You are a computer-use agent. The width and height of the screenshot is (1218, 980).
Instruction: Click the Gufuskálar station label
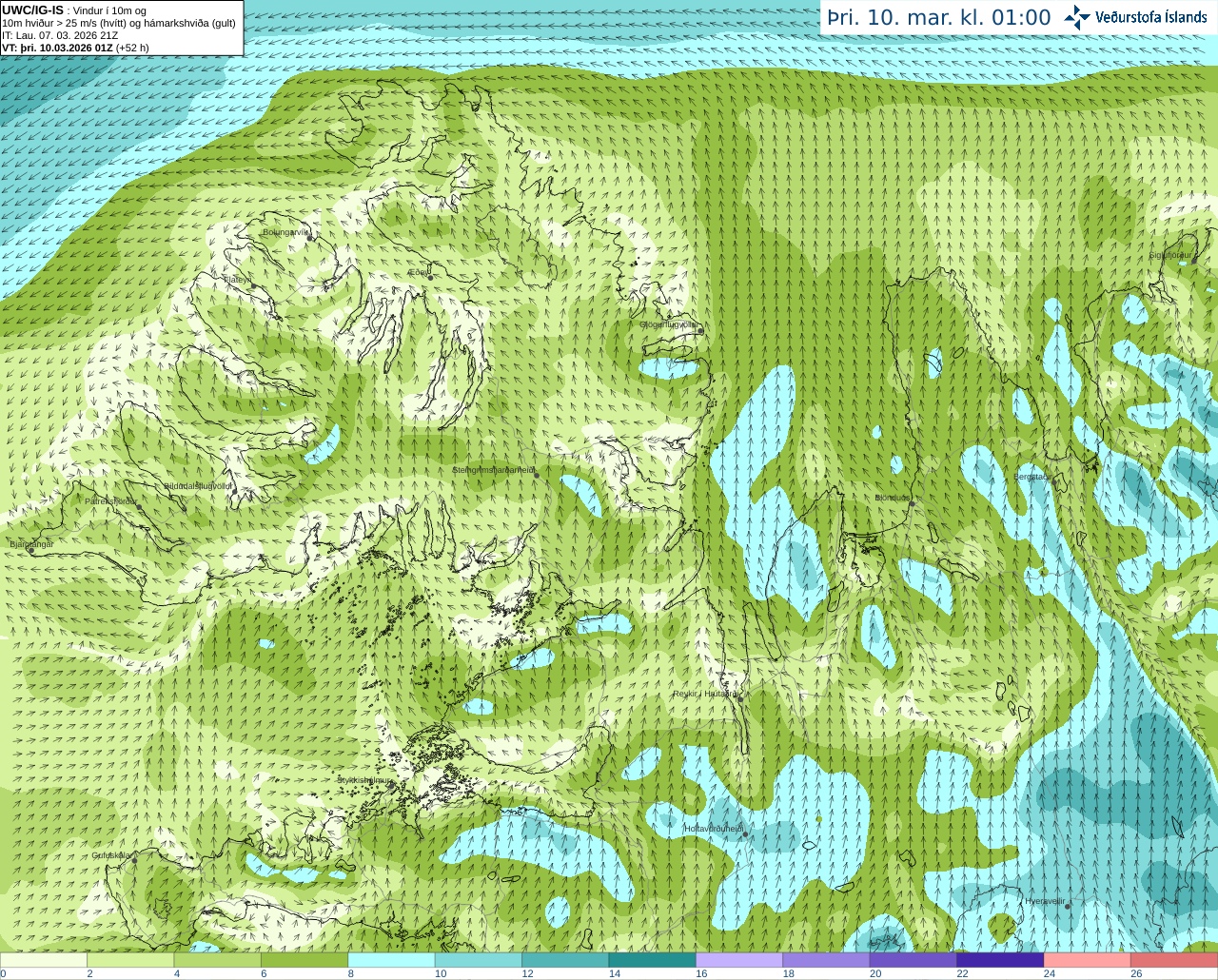tap(111, 855)
